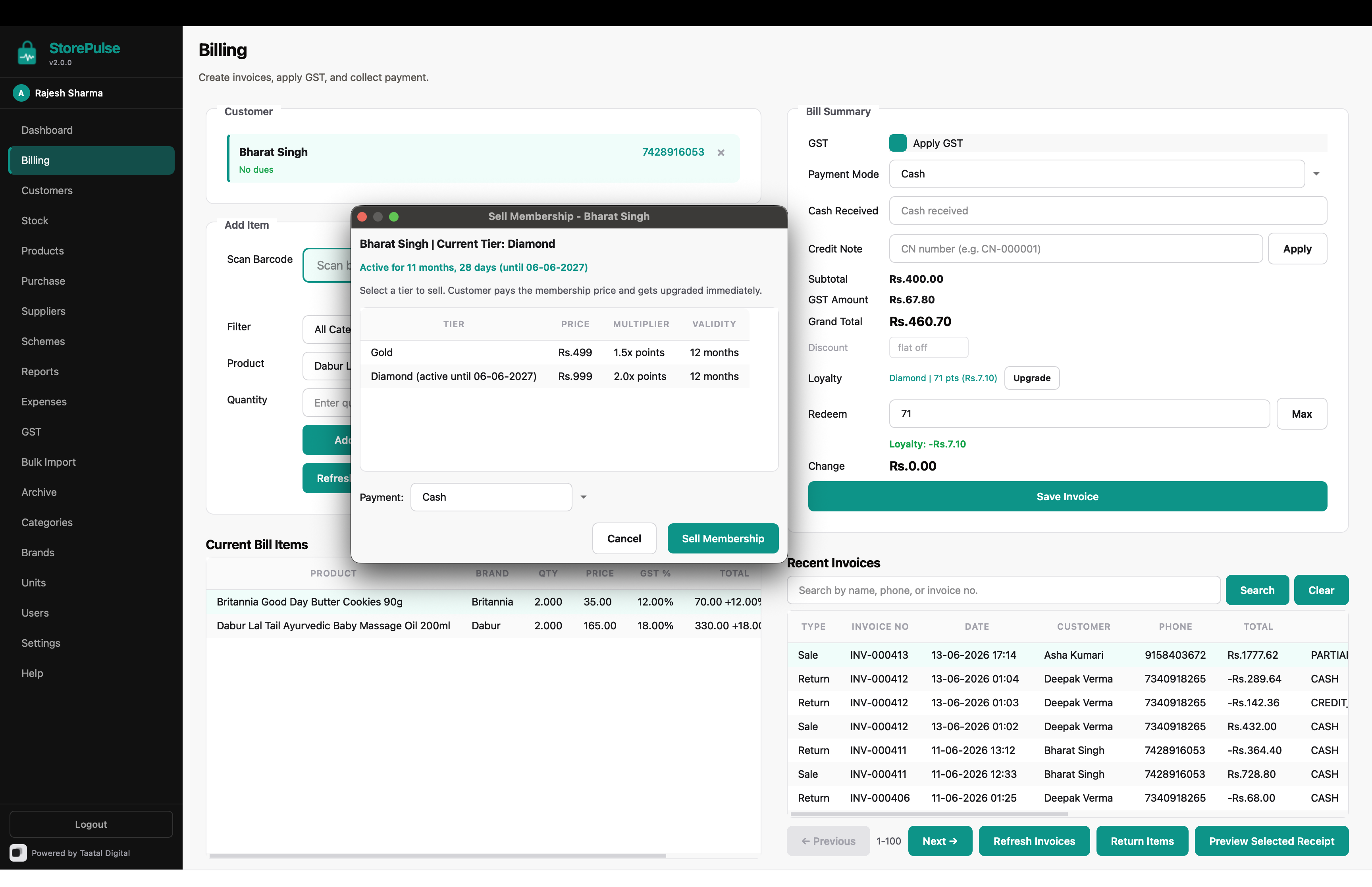Apply the credit note with Apply button
The height and width of the screenshot is (887, 1372).
click(x=1297, y=249)
